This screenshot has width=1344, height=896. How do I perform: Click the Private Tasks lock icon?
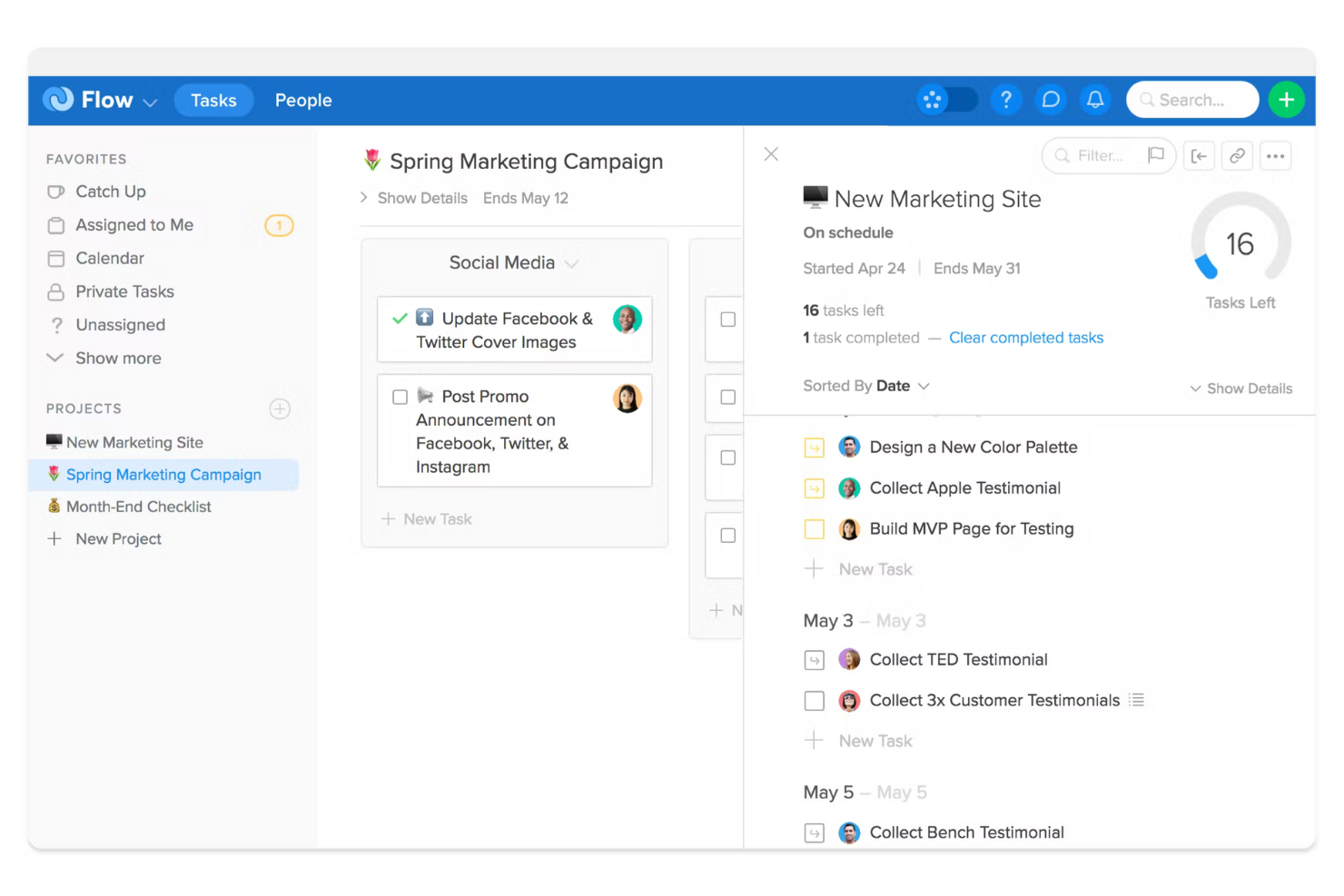tap(56, 291)
